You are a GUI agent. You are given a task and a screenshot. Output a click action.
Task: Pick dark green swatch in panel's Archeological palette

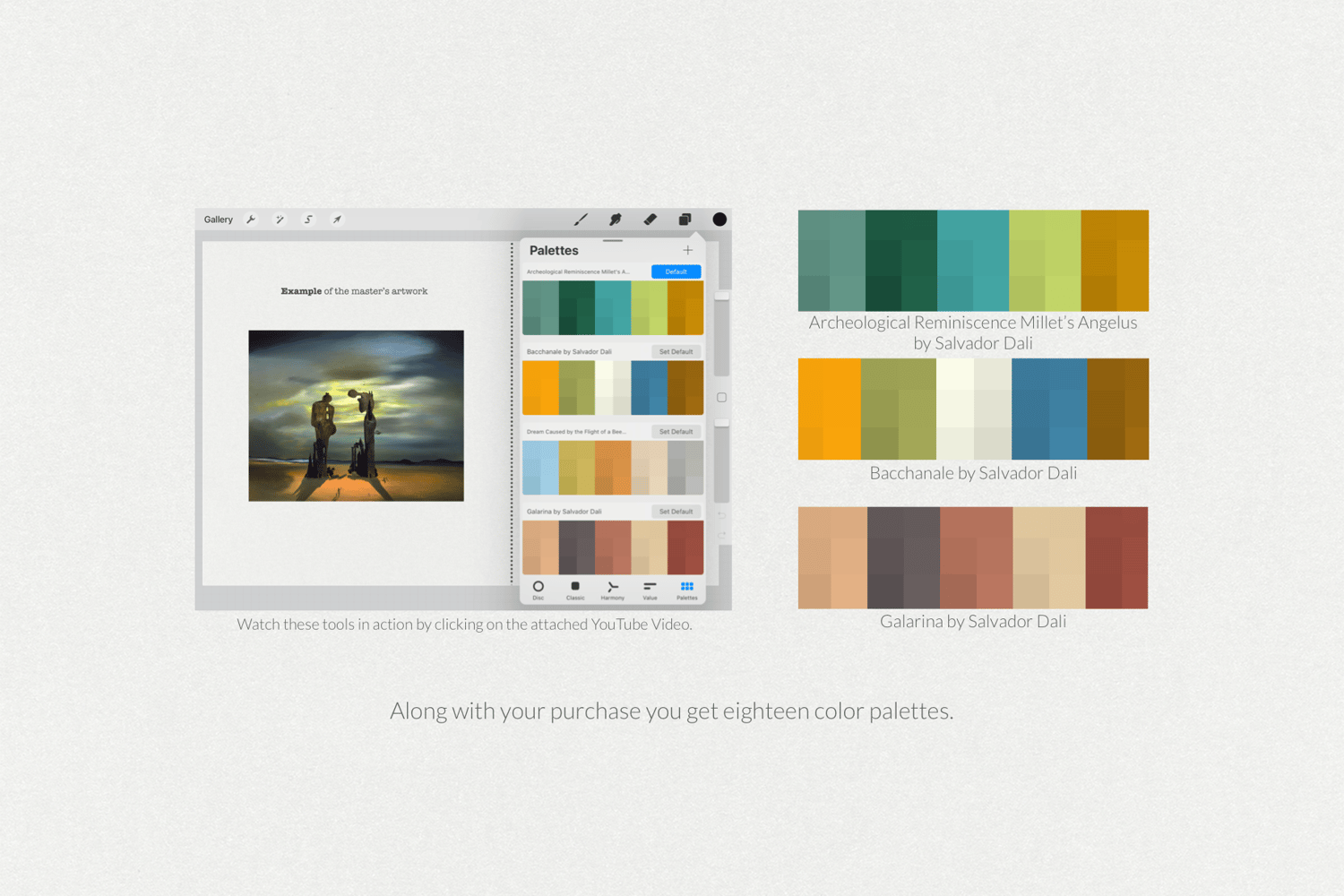point(577,308)
